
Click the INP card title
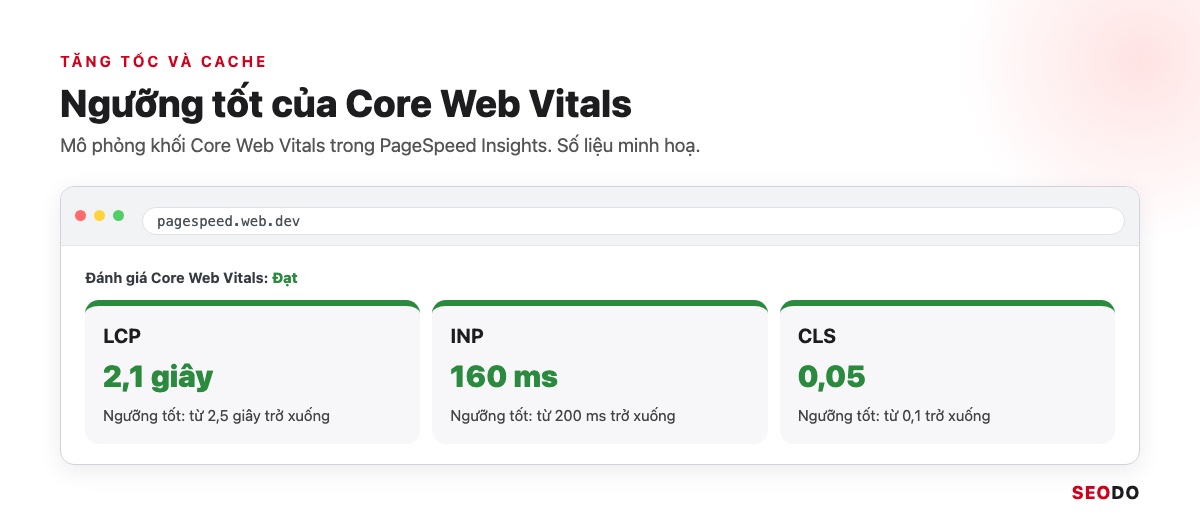pos(467,336)
